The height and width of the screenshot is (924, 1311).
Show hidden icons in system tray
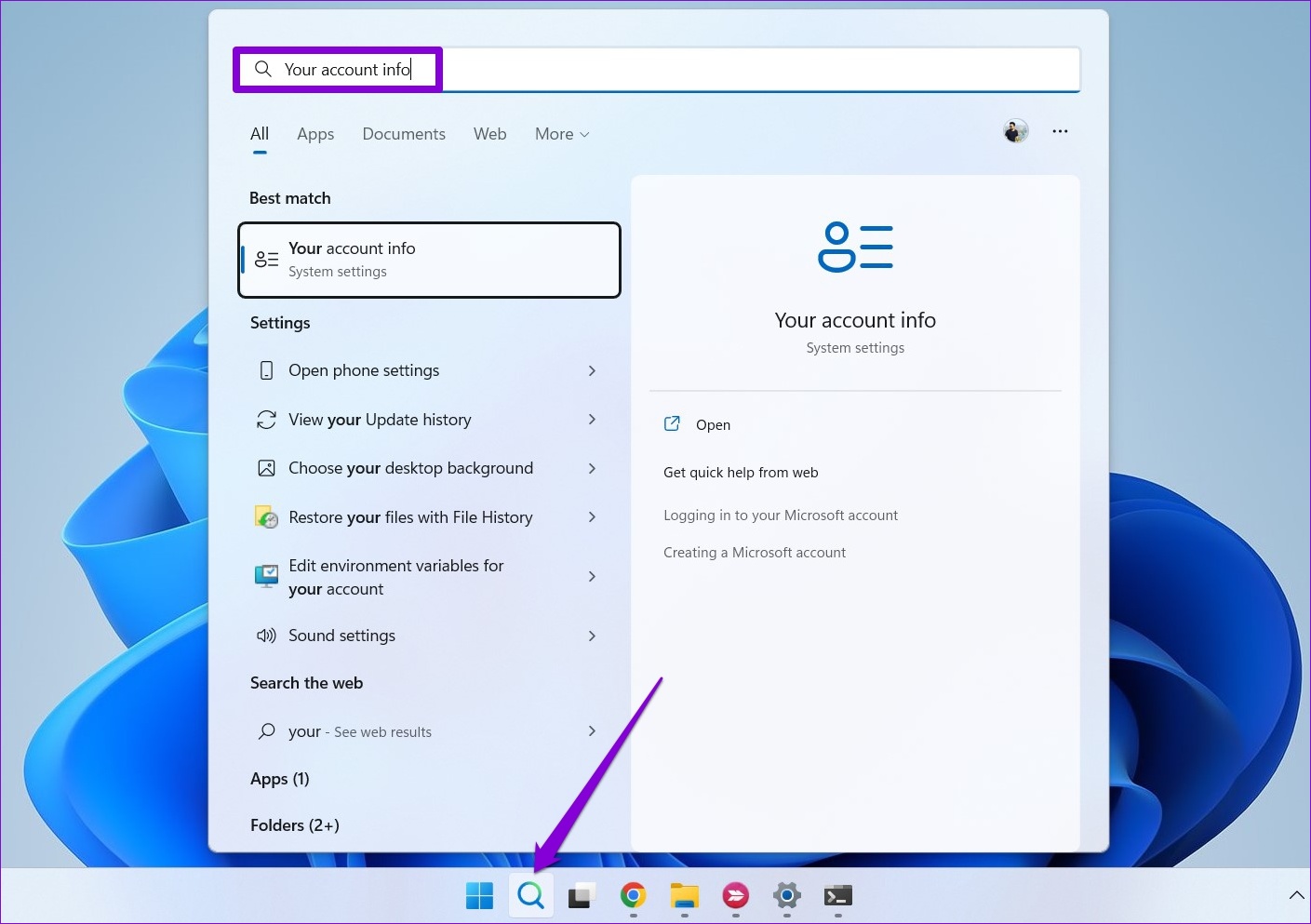point(1296,895)
